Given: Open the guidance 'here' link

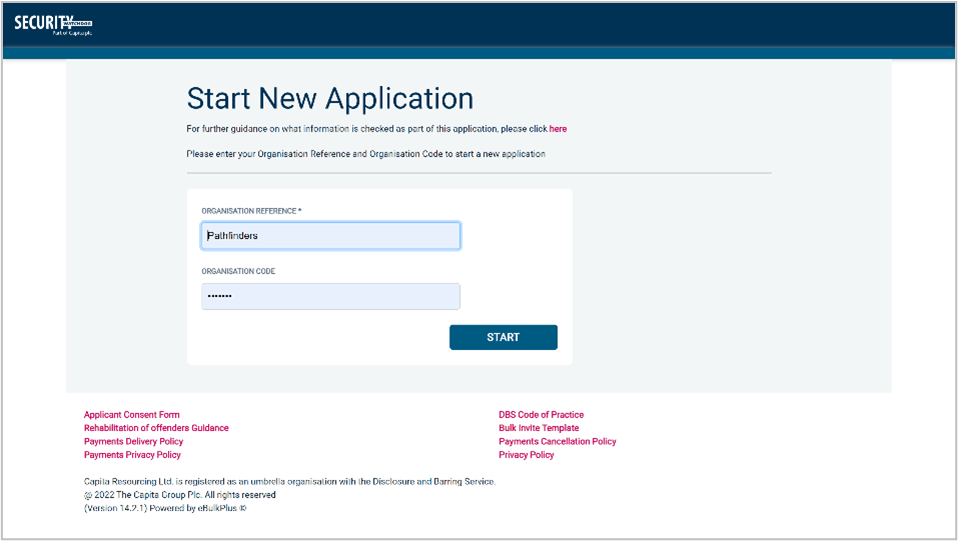Looking at the screenshot, I should [x=558, y=129].
